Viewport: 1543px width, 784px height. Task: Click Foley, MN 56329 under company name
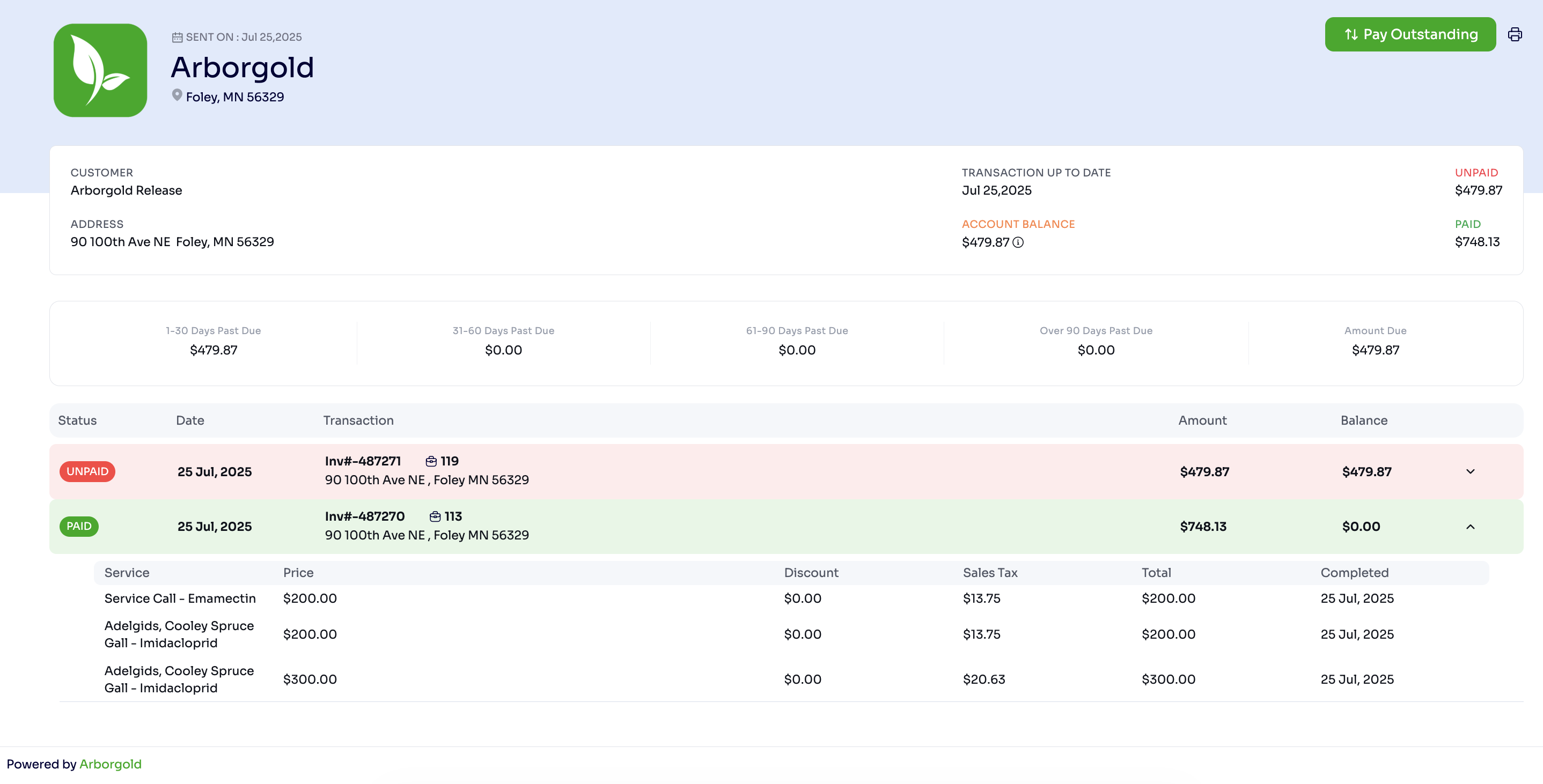click(x=236, y=97)
